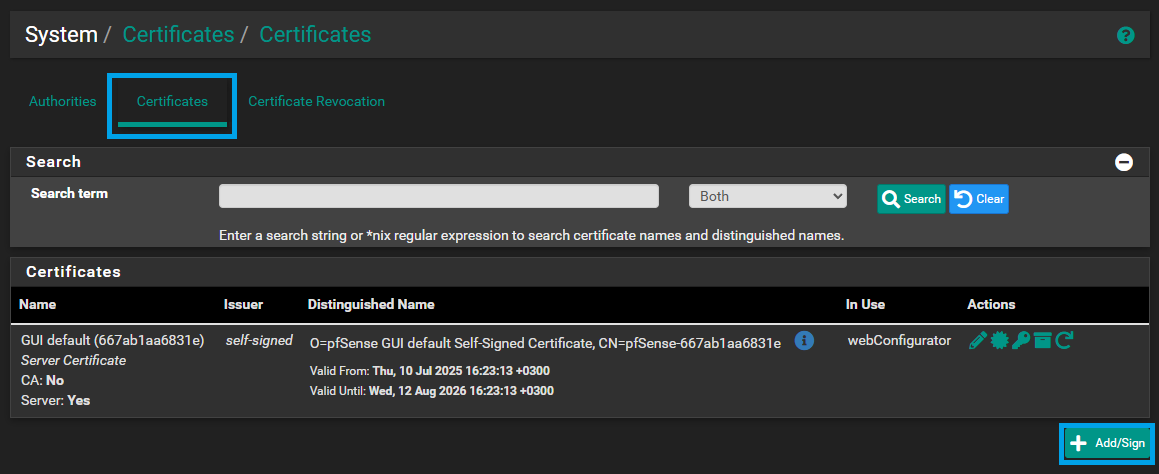Screen dimensions: 1159x474
Task: Open the Both search scope dropdown
Action: pyautogui.click(x=767, y=197)
